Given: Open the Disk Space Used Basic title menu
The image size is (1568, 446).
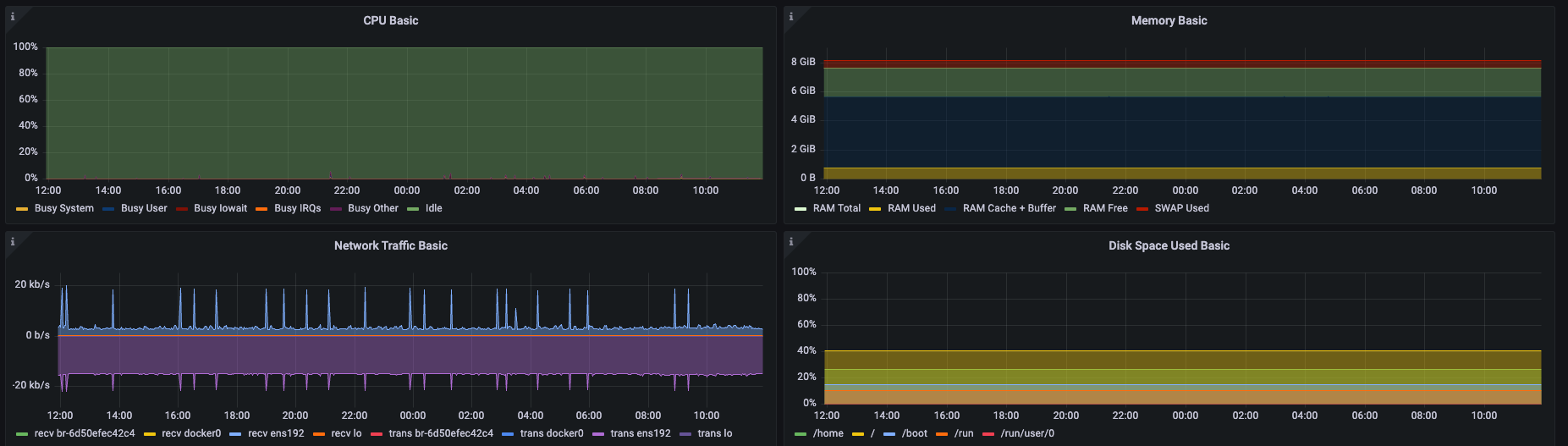Looking at the screenshot, I should point(1169,245).
